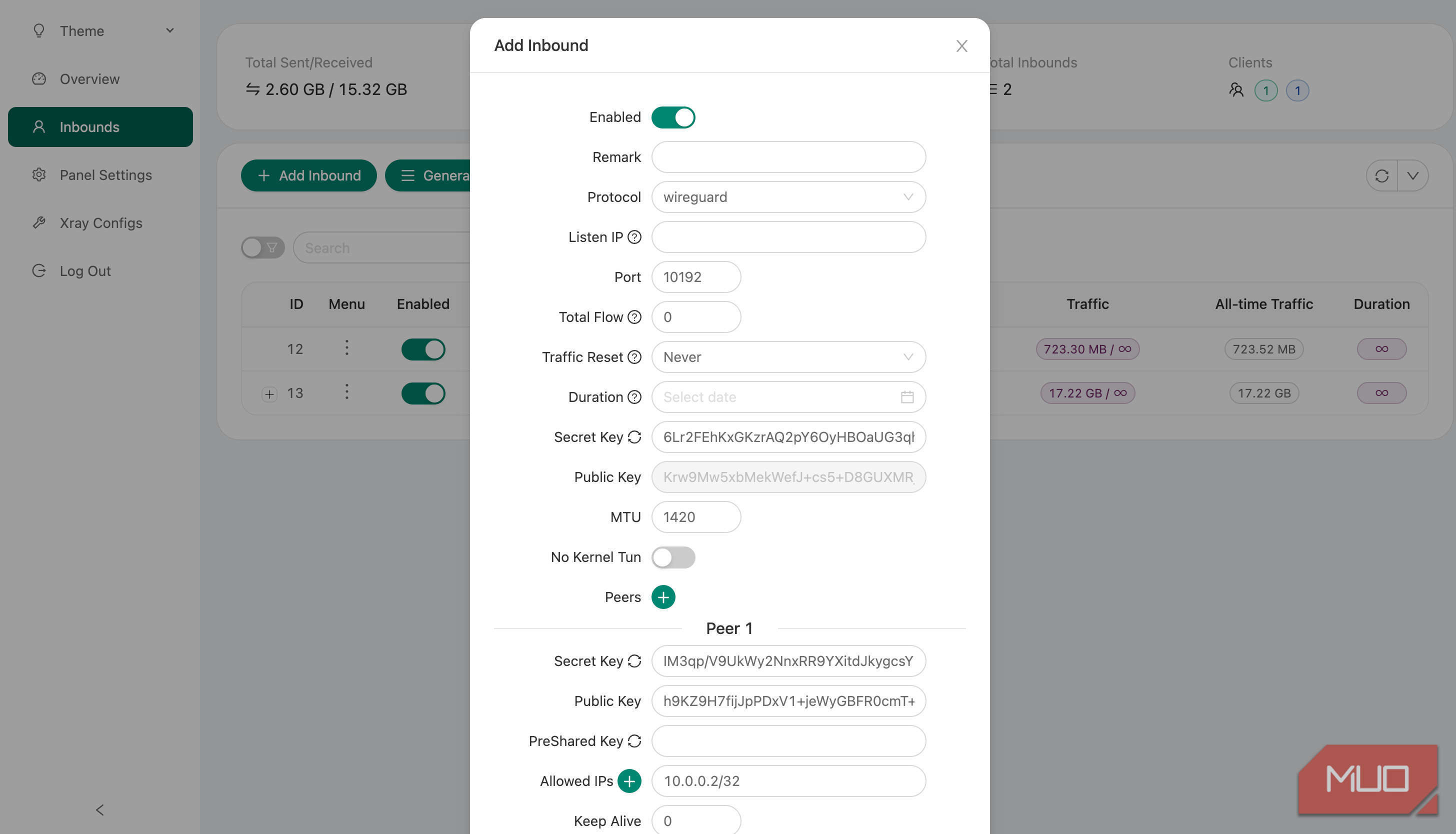Add another Allowed IPs entry
Image resolution: width=1456 pixels, height=834 pixels.
[629, 780]
